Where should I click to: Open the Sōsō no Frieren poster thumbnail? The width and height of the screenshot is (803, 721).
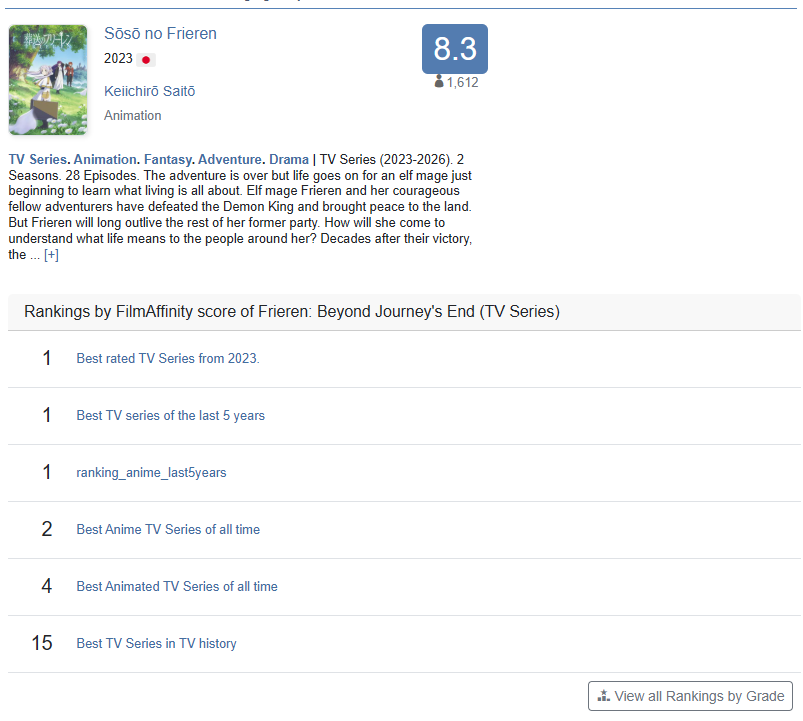(48, 80)
